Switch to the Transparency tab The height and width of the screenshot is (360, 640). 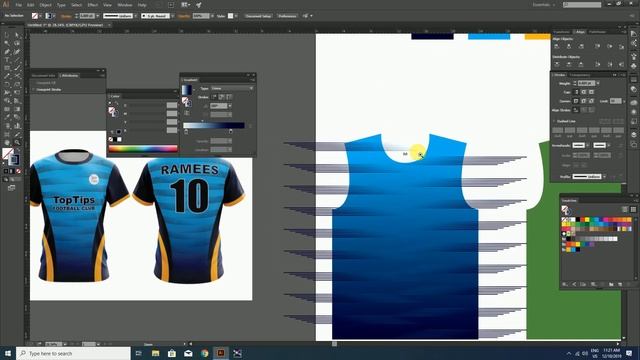pyautogui.click(x=580, y=75)
